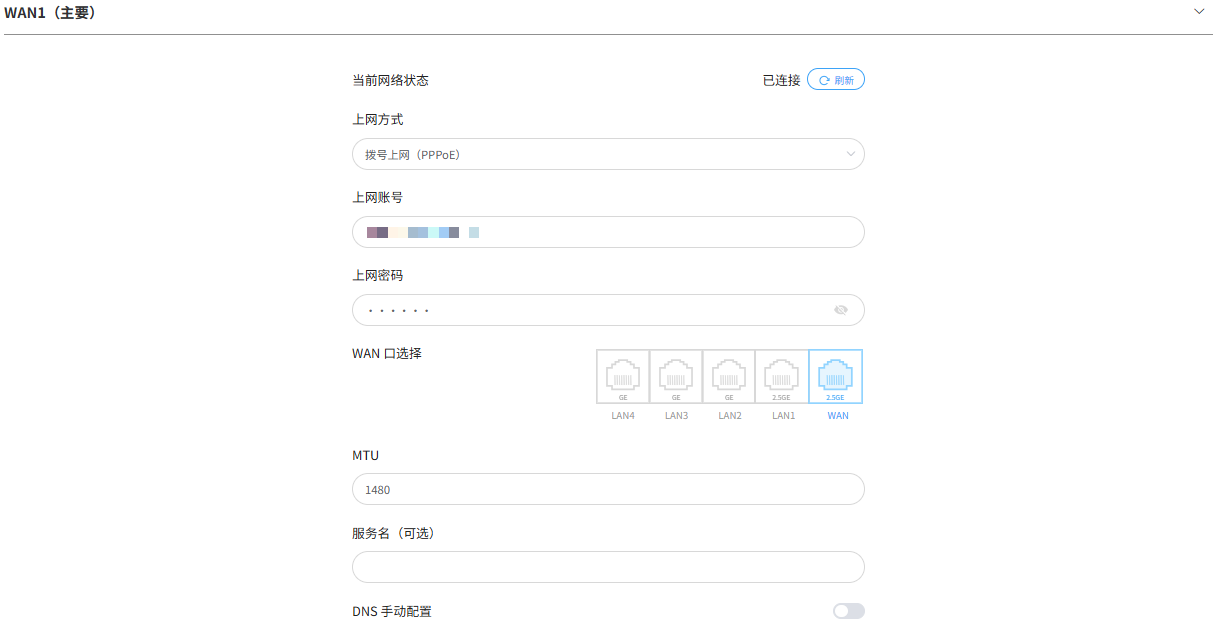Image resolution: width=1214 pixels, height=630 pixels.
Task: Click the 刷新 button
Action: (x=836, y=79)
